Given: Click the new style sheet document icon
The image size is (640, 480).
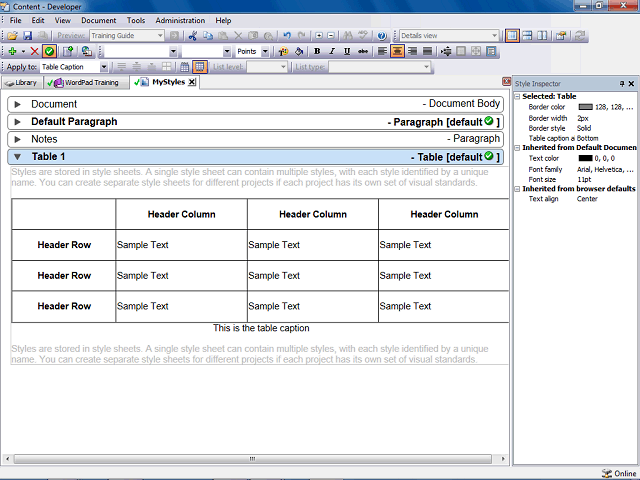Looking at the screenshot, I should (68, 51).
